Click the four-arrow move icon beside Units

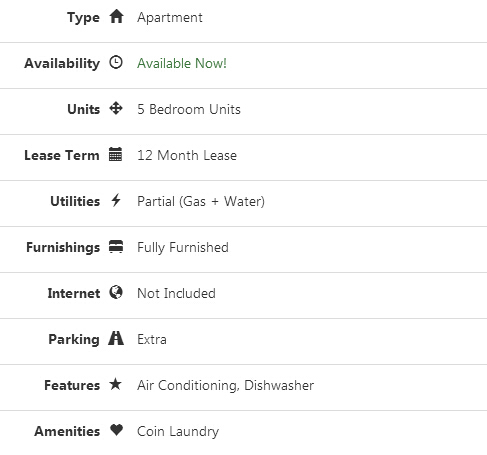[x=116, y=108]
